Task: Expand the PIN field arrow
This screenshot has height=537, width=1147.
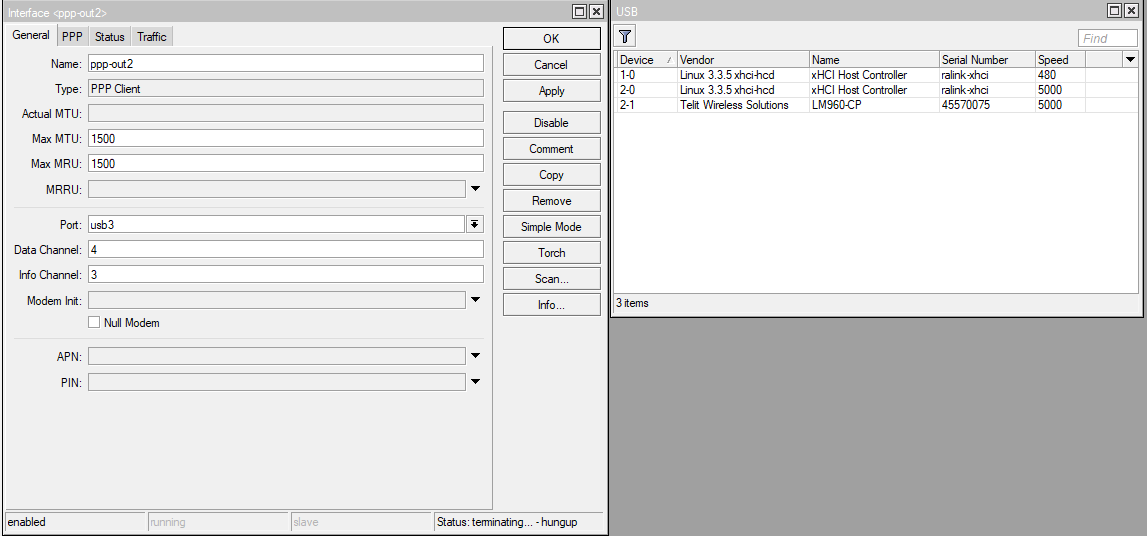Action: point(475,382)
